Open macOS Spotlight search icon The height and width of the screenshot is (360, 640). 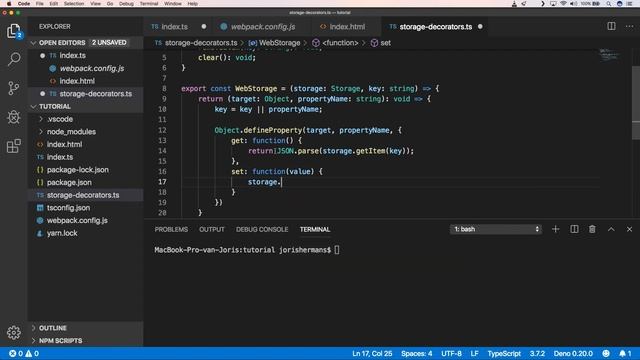pyautogui.click(x=608, y=4)
